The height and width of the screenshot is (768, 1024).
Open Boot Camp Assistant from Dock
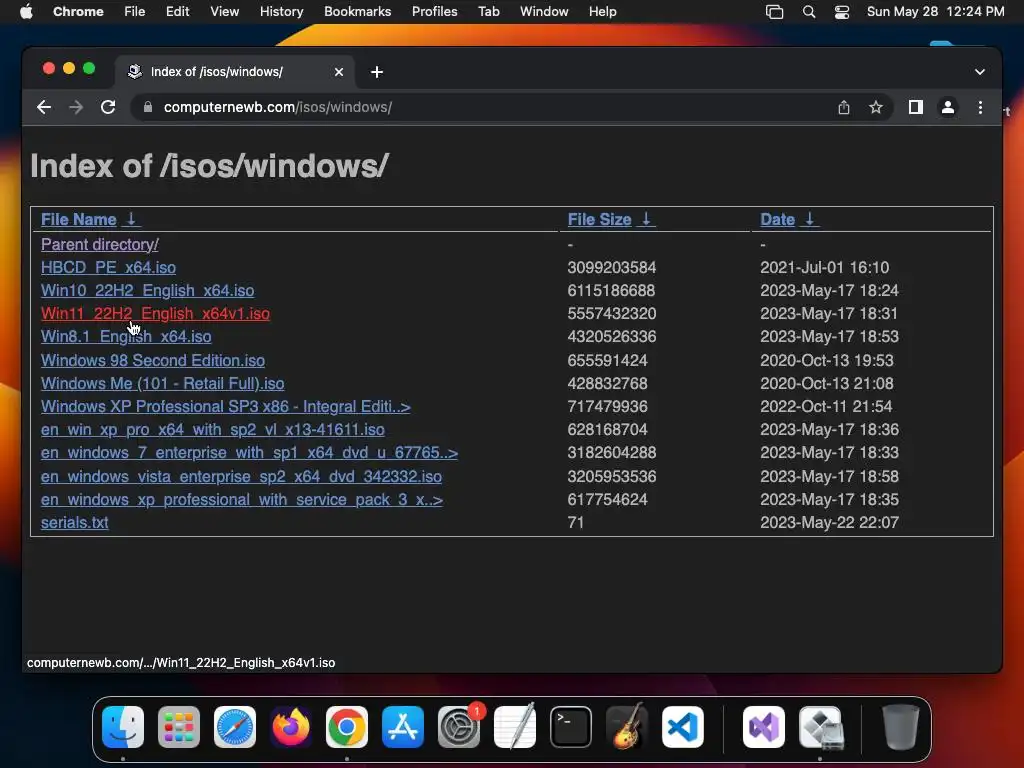point(821,727)
